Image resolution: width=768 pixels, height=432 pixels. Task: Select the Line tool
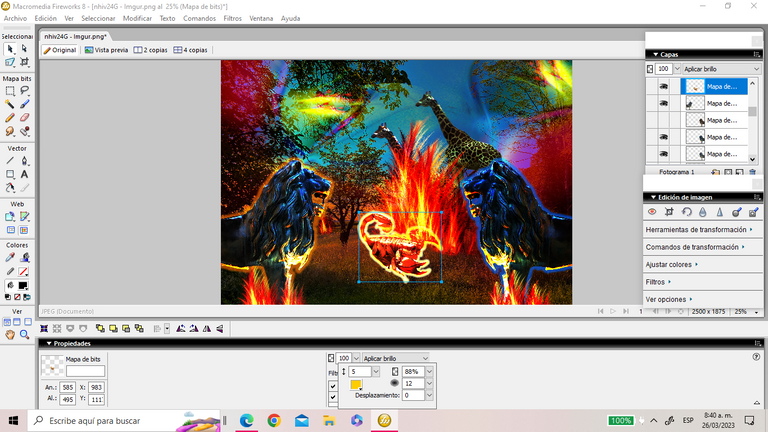click(10, 161)
